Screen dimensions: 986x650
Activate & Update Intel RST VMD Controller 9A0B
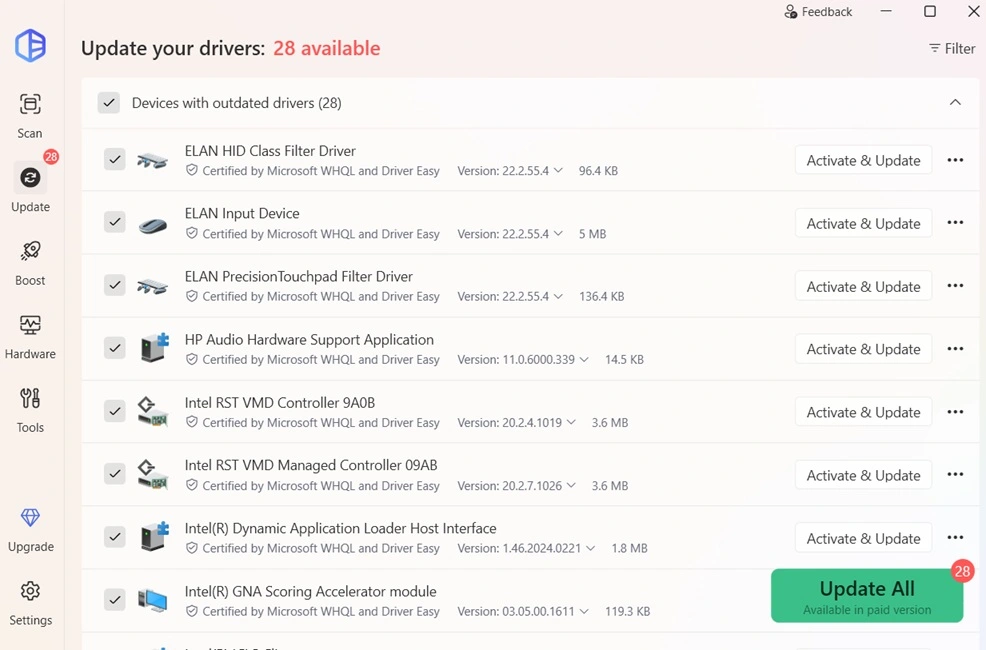pyautogui.click(x=863, y=412)
